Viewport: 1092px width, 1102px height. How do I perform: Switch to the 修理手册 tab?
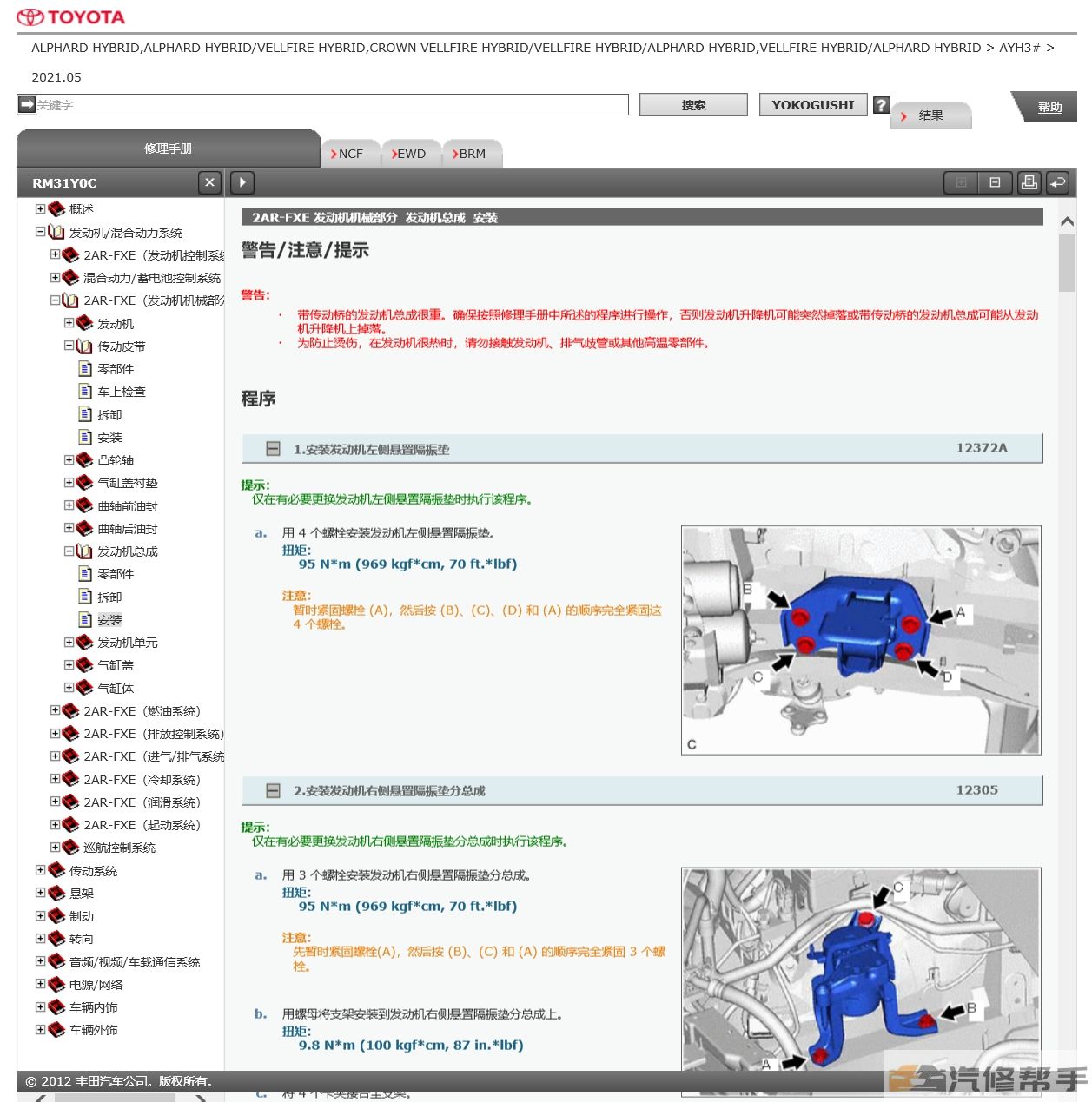pos(169,148)
